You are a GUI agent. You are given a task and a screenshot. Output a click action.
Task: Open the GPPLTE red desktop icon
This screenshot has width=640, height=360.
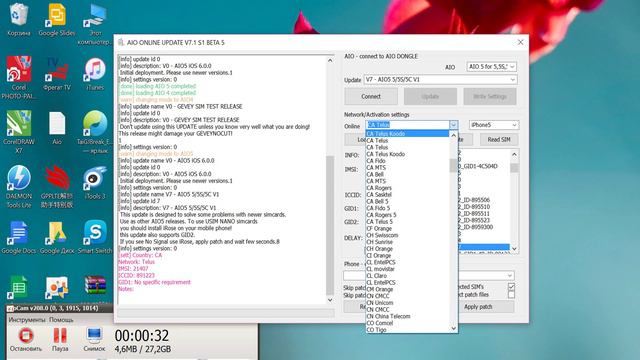pyautogui.click(x=57, y=186)
